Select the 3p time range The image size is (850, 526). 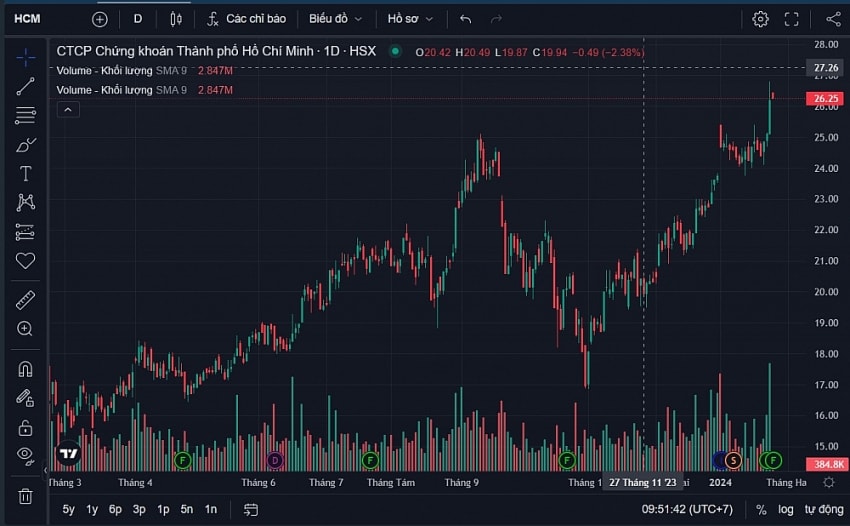pos(139,509)
